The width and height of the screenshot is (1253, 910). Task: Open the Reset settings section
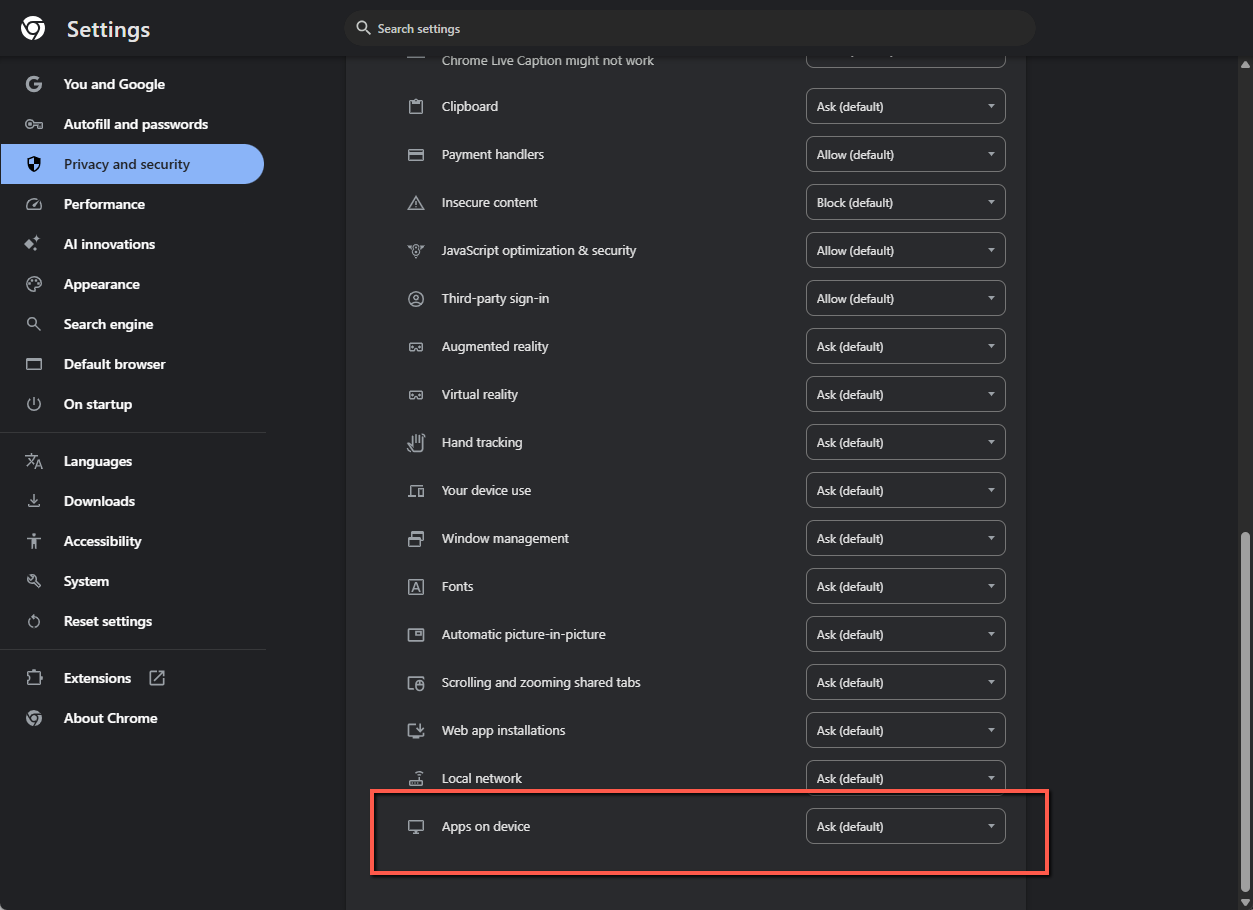click(x=132, y=621)
